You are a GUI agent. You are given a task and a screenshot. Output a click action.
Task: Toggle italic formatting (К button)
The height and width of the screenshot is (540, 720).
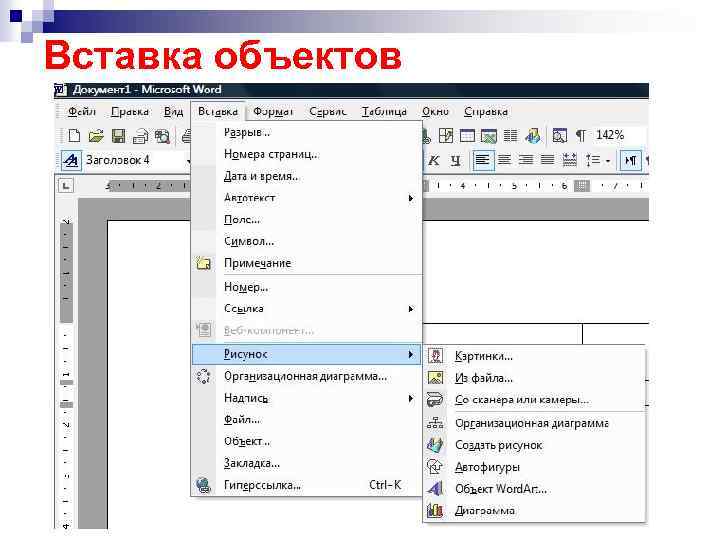[x=434, y=160]
